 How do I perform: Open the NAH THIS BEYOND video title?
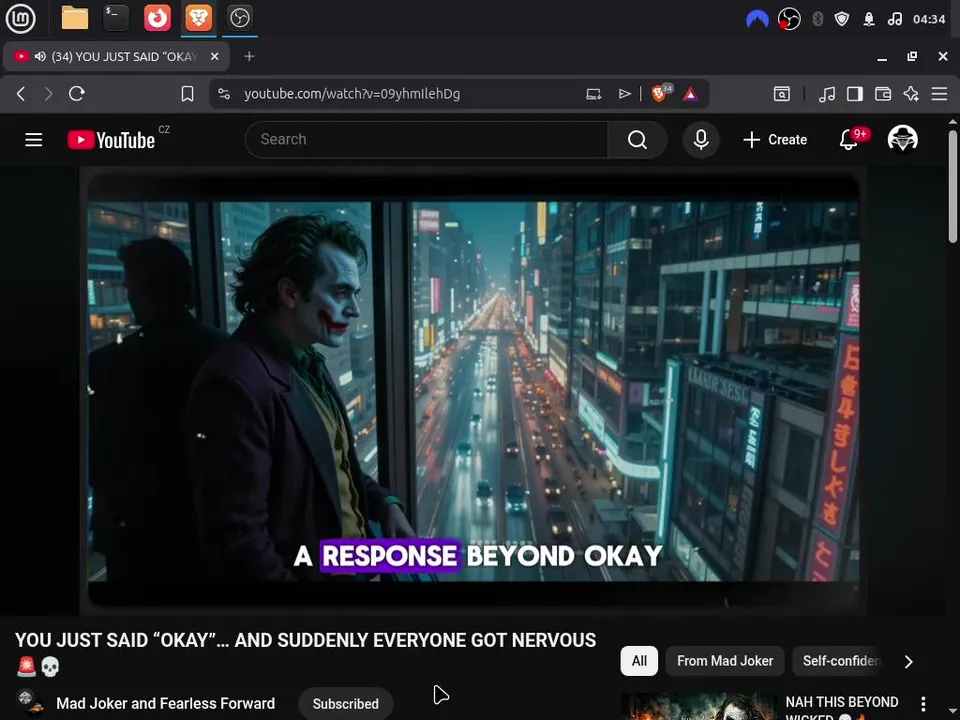click(842, 707)
